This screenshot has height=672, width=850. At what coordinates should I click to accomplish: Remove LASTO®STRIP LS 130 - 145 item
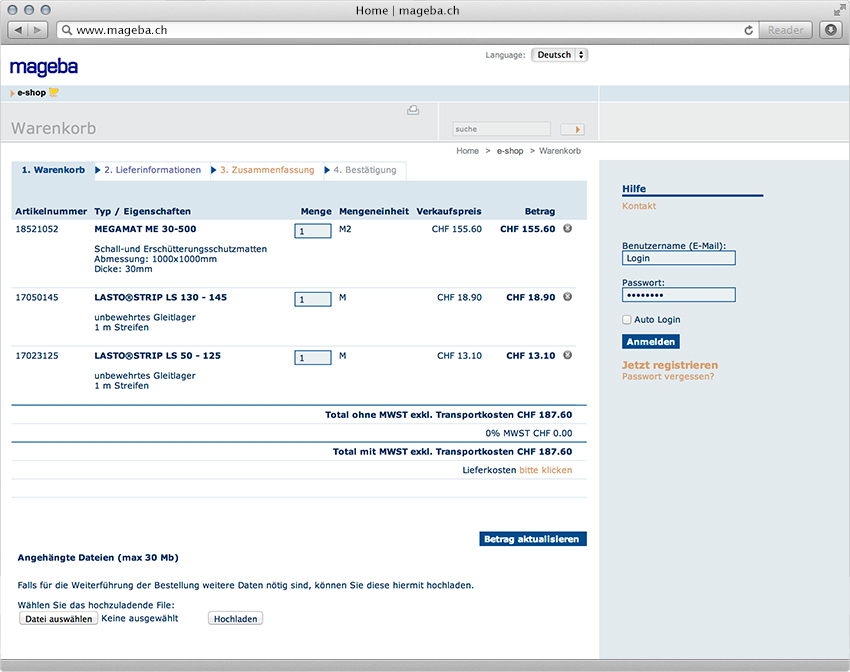click(568, 297)
